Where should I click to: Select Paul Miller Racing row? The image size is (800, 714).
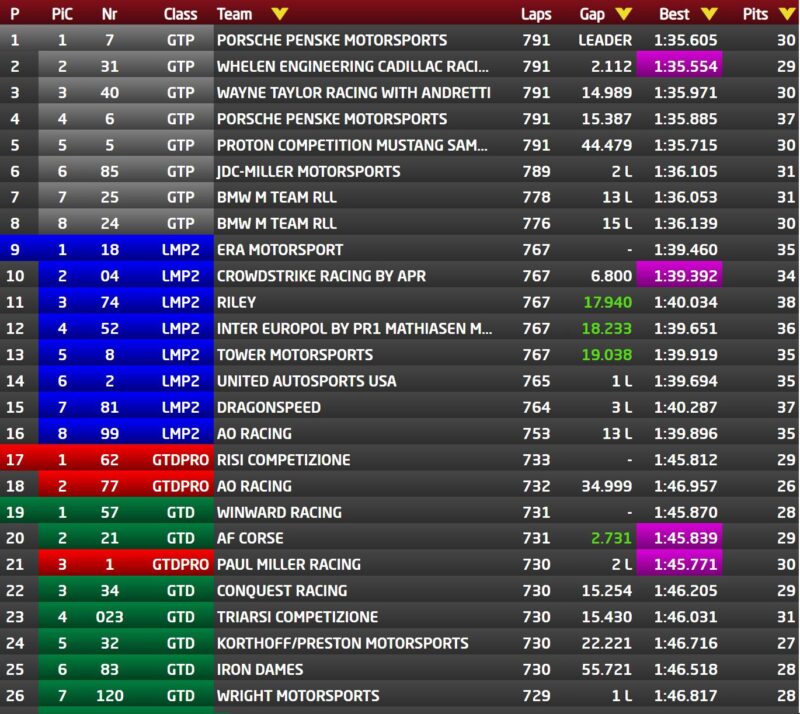pos(400,564)
